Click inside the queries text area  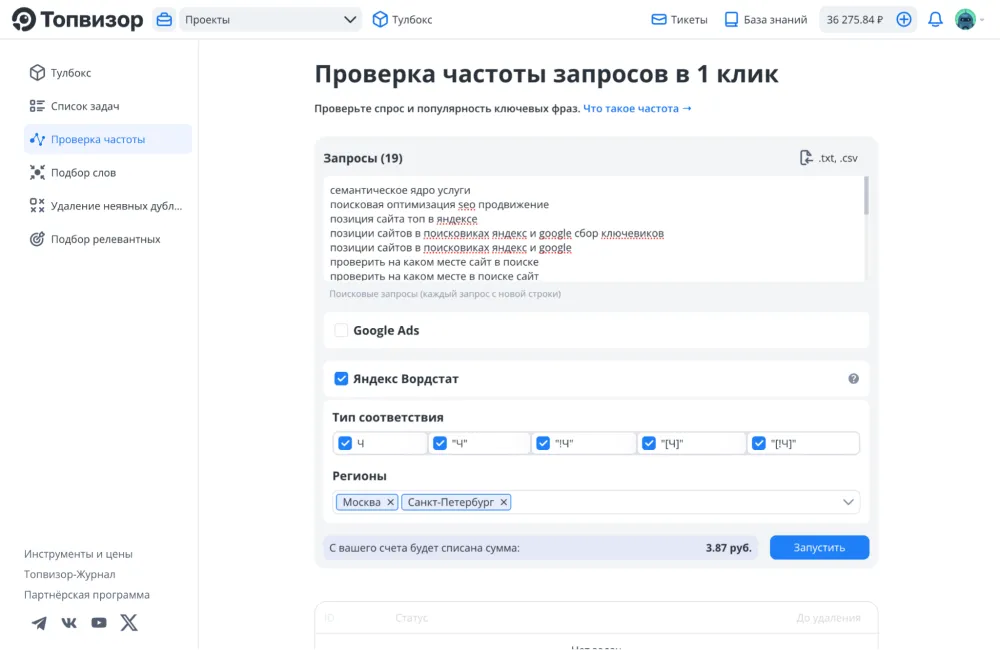[593, 229]
